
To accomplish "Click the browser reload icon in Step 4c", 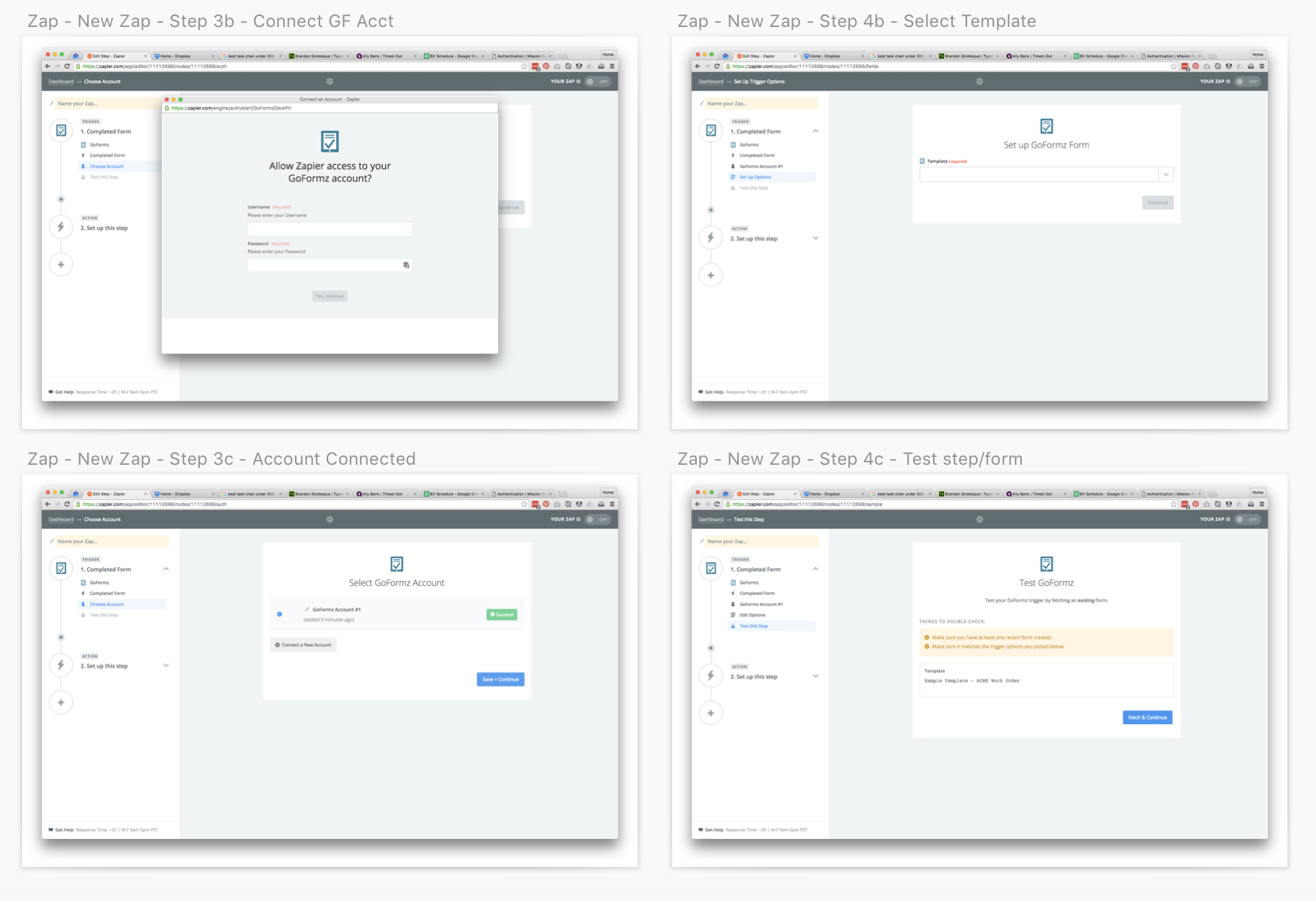I will pyautogui.click(x=717, y=504).
